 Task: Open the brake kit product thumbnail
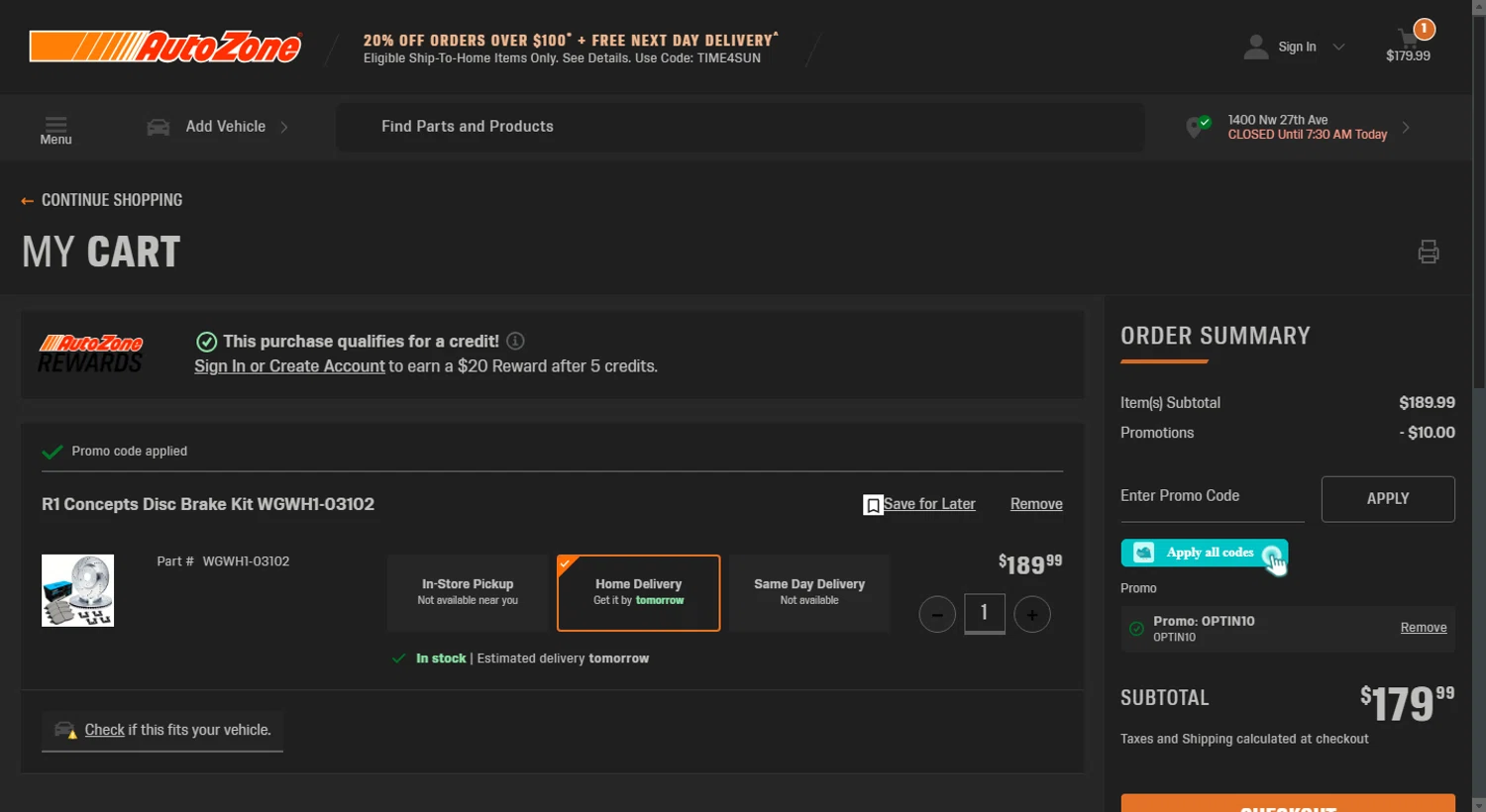(78, 590)
